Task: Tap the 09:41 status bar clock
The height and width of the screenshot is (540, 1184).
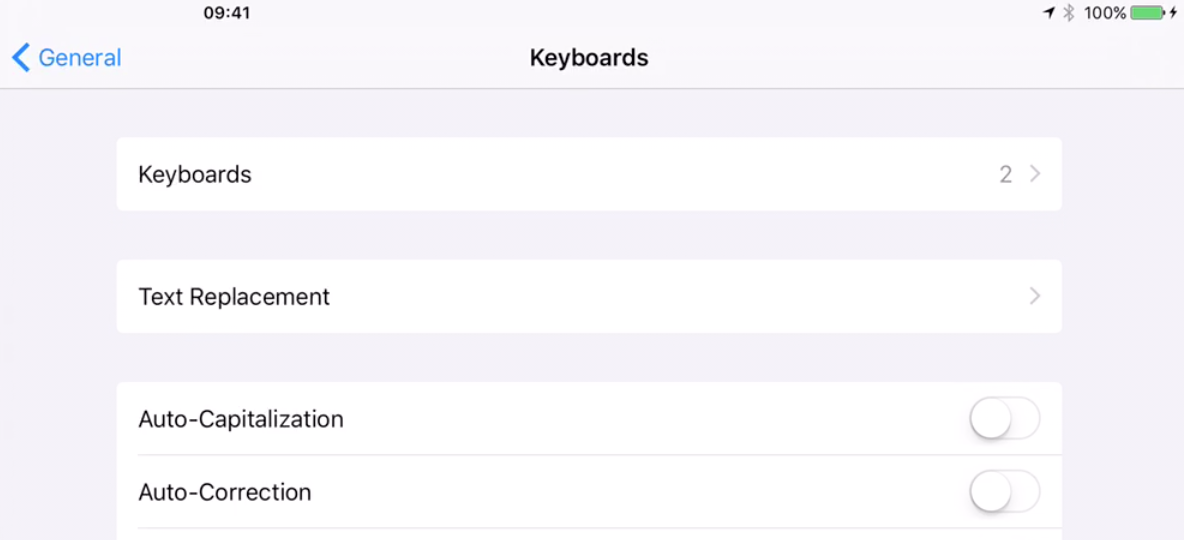Action: pos(227,13)
